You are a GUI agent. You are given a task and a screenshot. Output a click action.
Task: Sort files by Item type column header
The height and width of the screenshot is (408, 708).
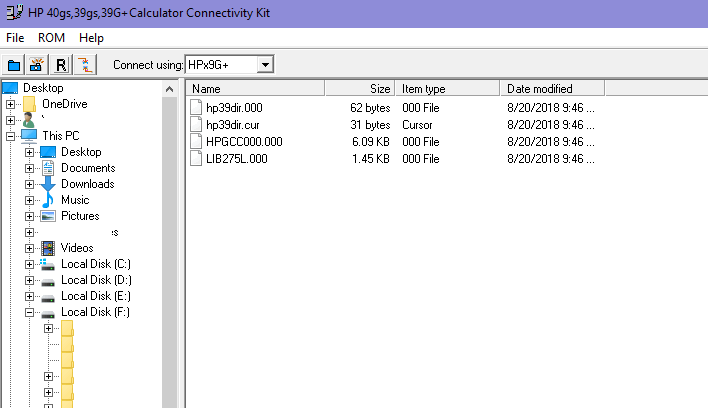click(x=448, y=88)
